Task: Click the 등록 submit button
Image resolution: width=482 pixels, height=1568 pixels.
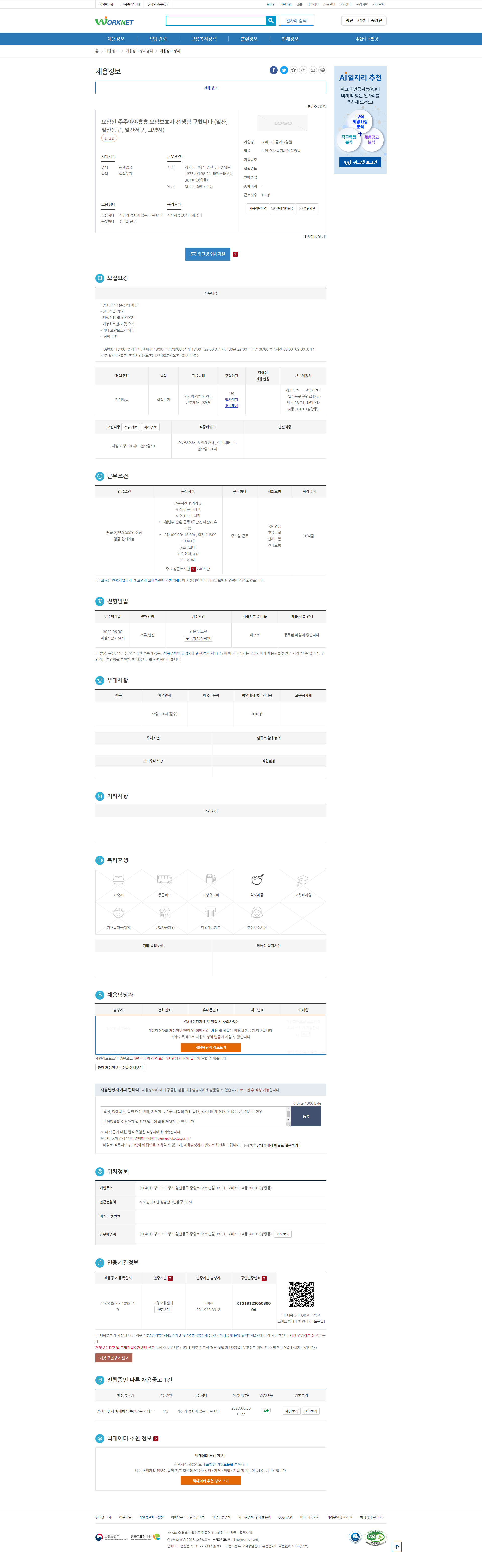Action: (306, 1116)
